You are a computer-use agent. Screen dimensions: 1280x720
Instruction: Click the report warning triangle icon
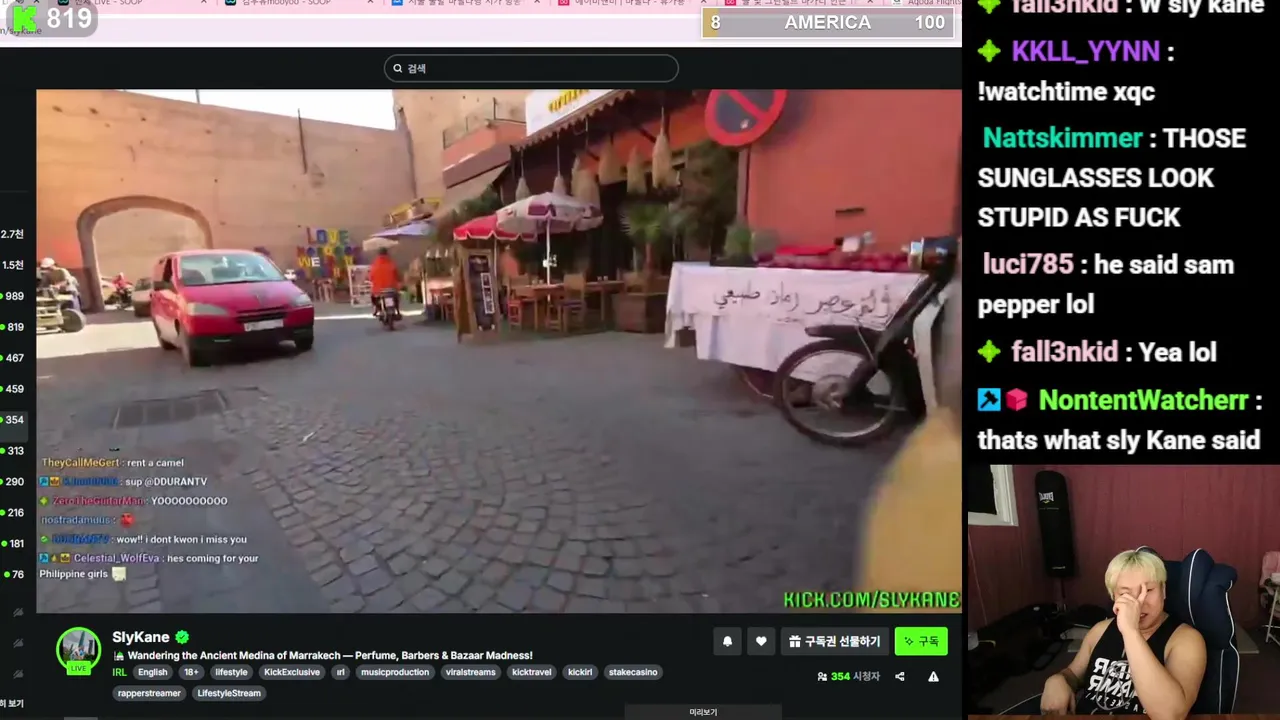933,676
